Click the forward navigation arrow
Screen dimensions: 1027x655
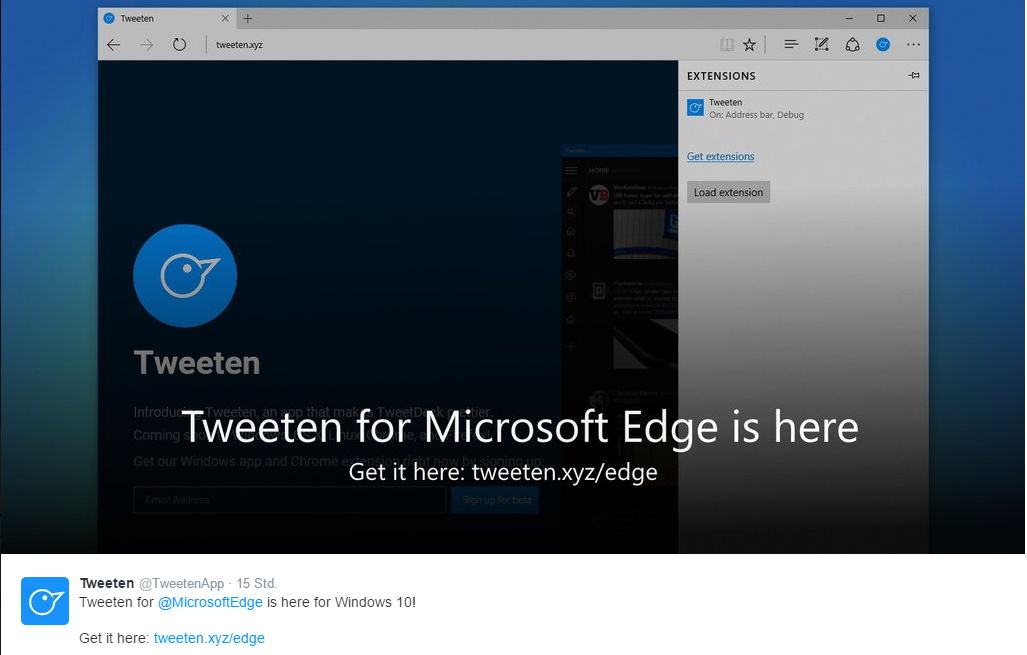[x=147, y=45]
